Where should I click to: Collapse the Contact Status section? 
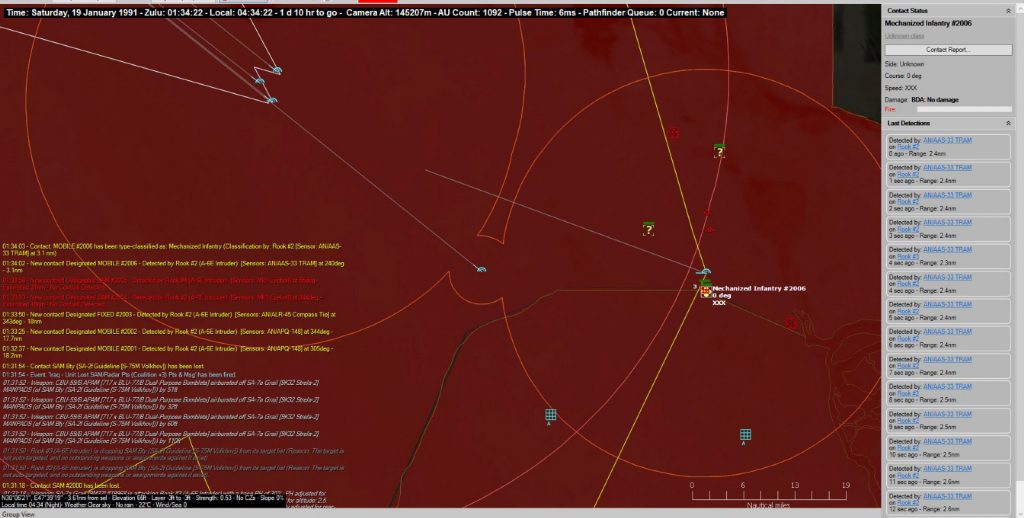pos(1008,11)
